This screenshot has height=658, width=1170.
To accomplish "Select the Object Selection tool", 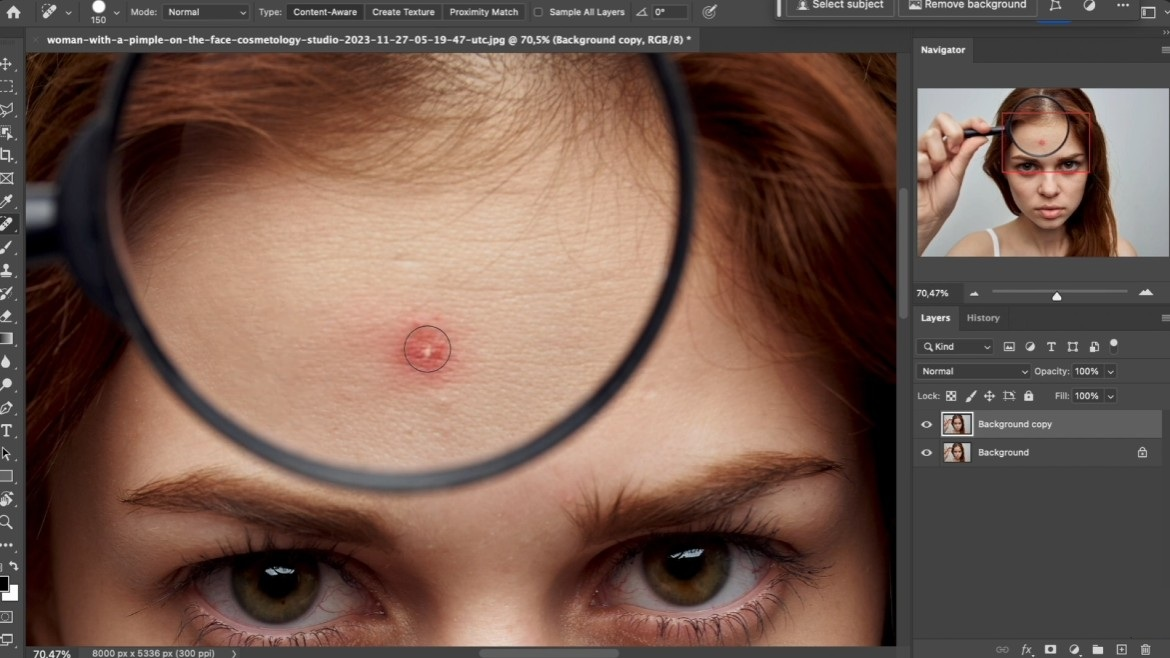I will (7, 133).
